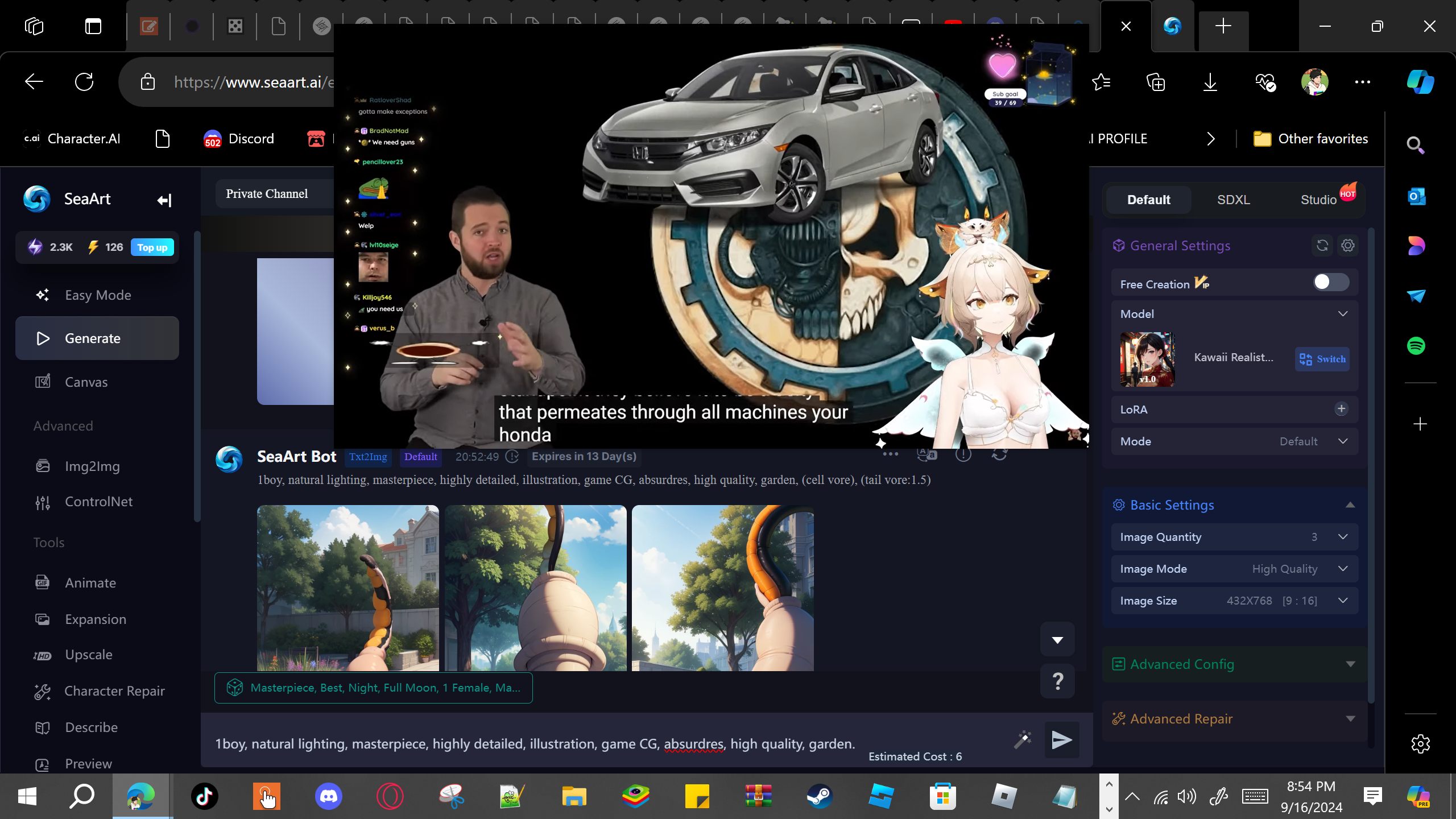Open the General Settings gear icon
Screen dimensions: 1456x819
pyautogui.click(x=1348, y=246)
